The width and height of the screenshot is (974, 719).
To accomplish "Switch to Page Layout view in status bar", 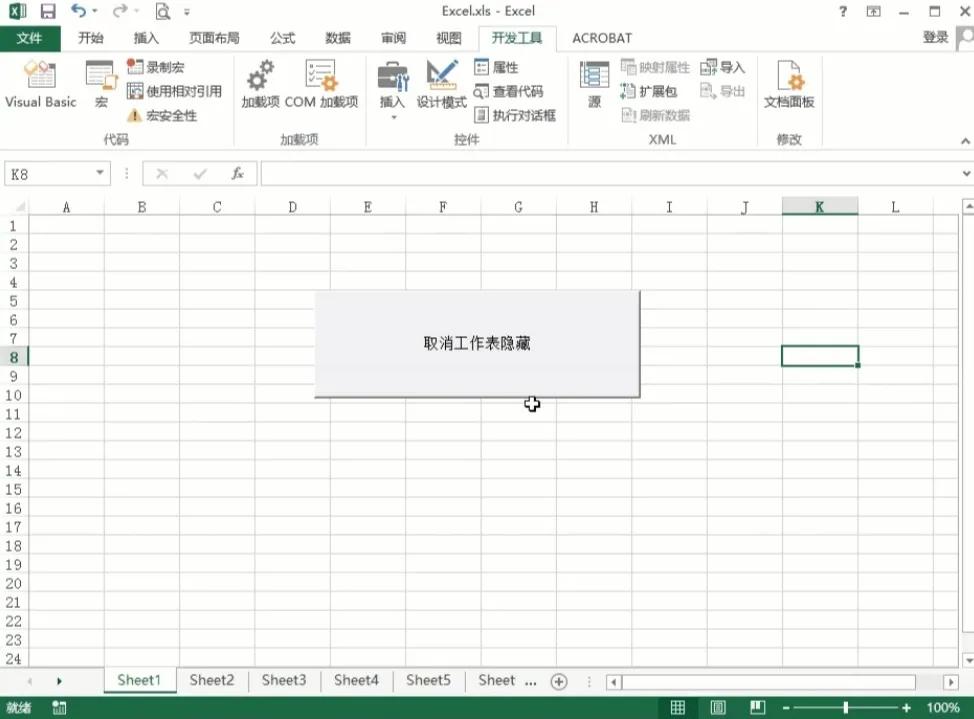I will click(718, 707).
